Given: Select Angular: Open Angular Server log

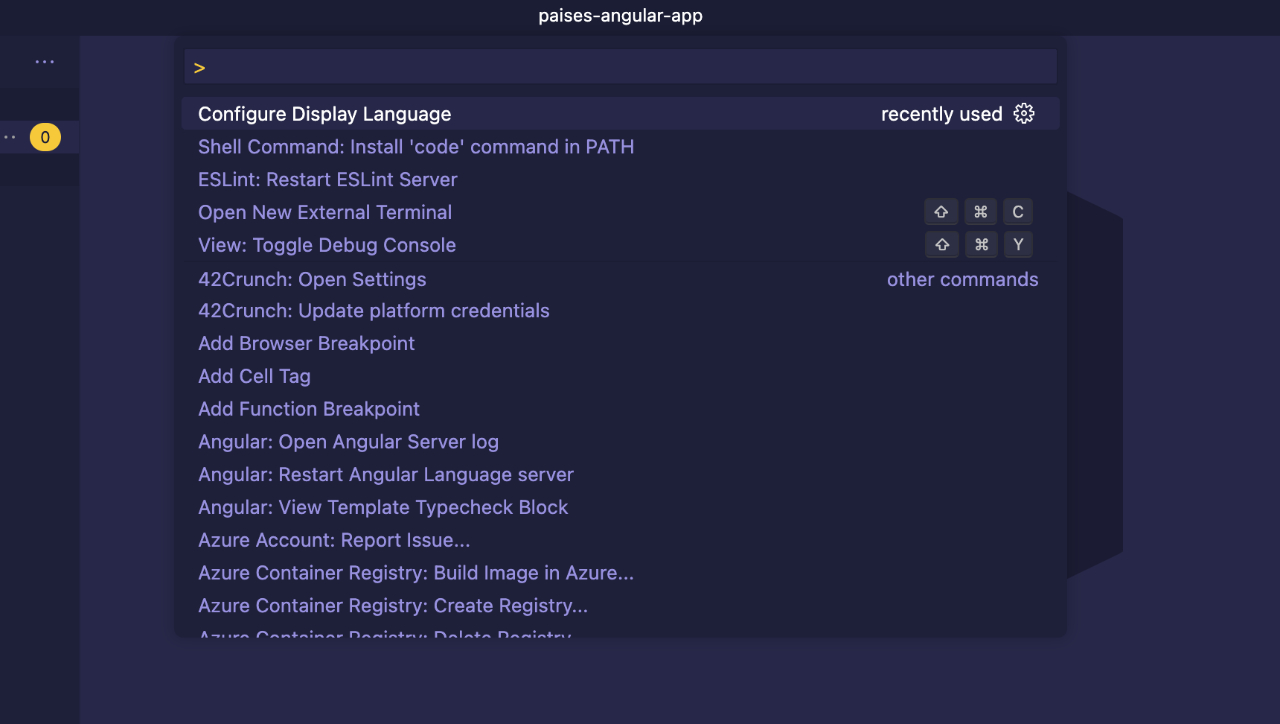Looking at the screenshot, I should 620,442.
